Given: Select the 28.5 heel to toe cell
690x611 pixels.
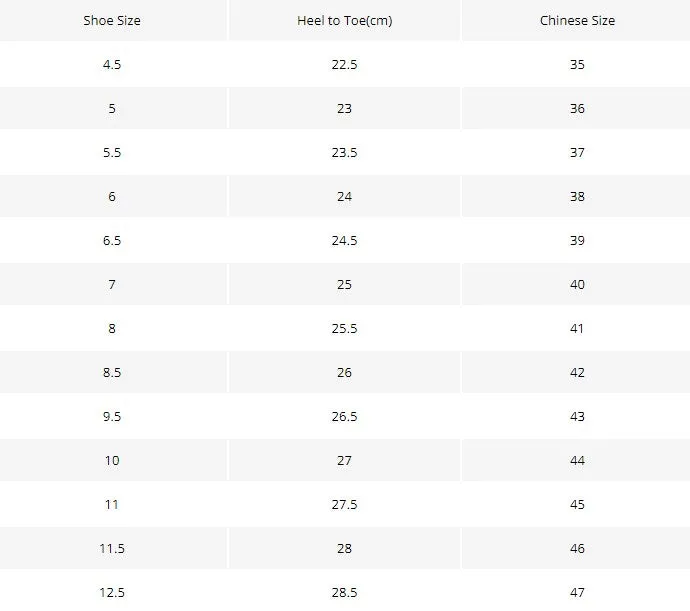Looking at the screenshot, I should 345,593.
